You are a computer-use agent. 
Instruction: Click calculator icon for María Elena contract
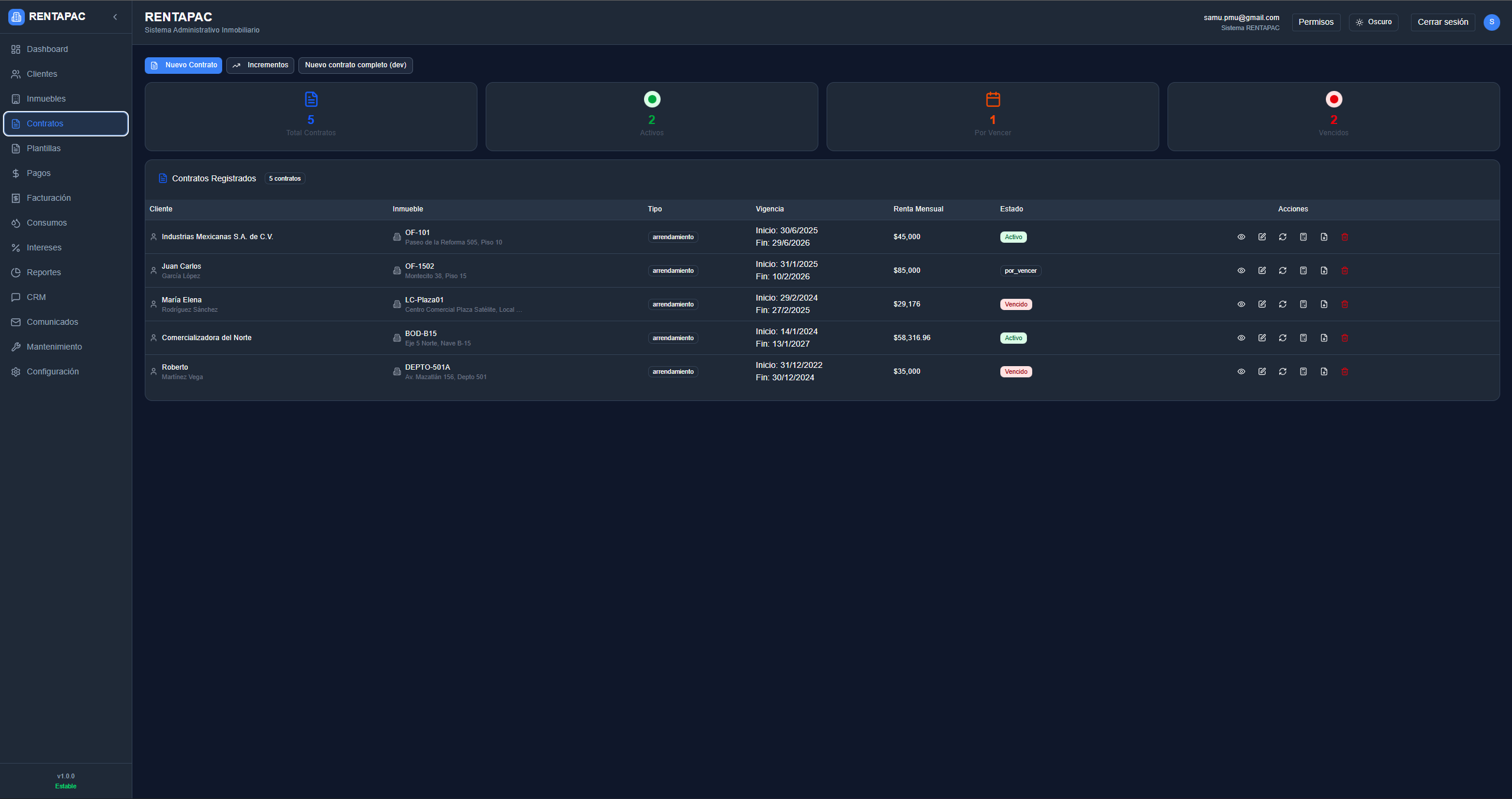click(1303, 304)
